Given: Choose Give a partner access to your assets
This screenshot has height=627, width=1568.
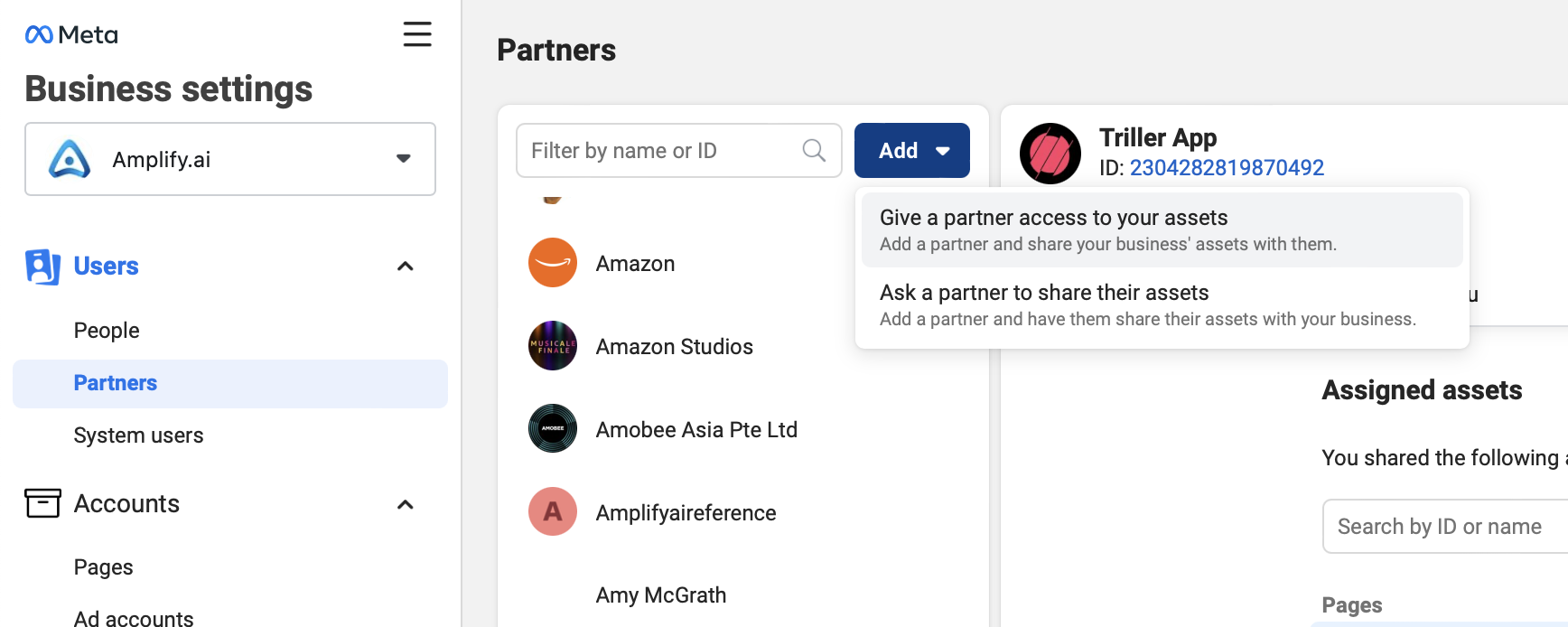Looking at the screenshot, I should point(1162,230).
